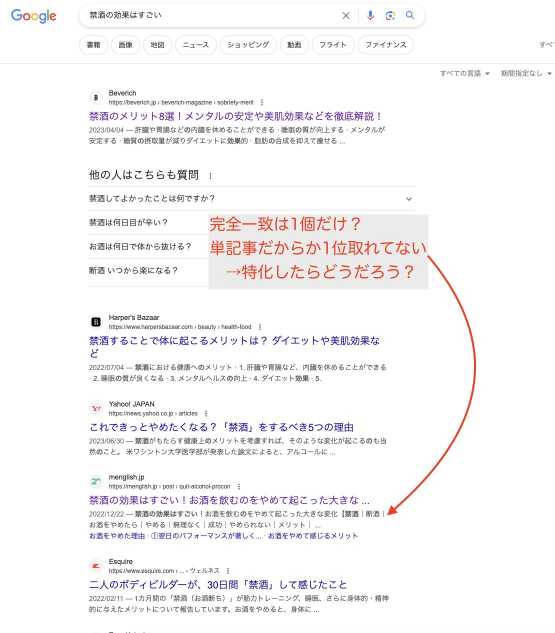
Task: Open more options beside Beverich URL
Action: [x=262, y=102]
